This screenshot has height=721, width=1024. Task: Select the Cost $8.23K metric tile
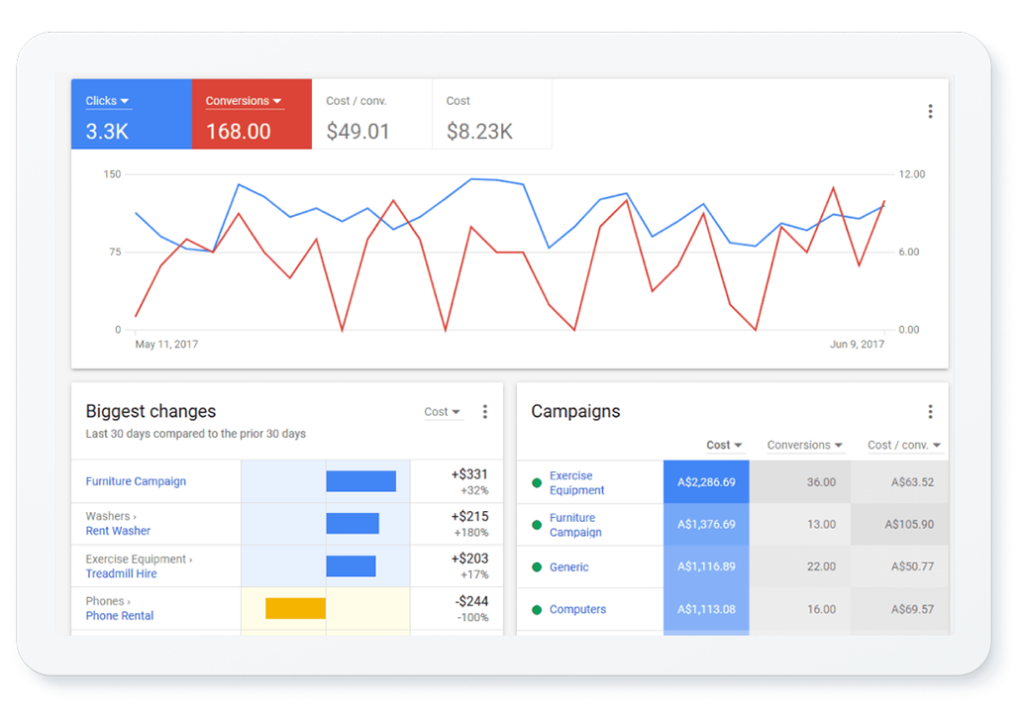(492, 114)
